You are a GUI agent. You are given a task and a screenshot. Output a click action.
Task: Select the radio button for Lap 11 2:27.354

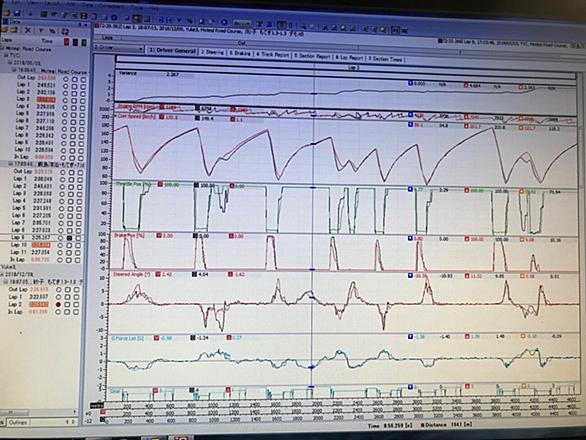tap(60, 253)
